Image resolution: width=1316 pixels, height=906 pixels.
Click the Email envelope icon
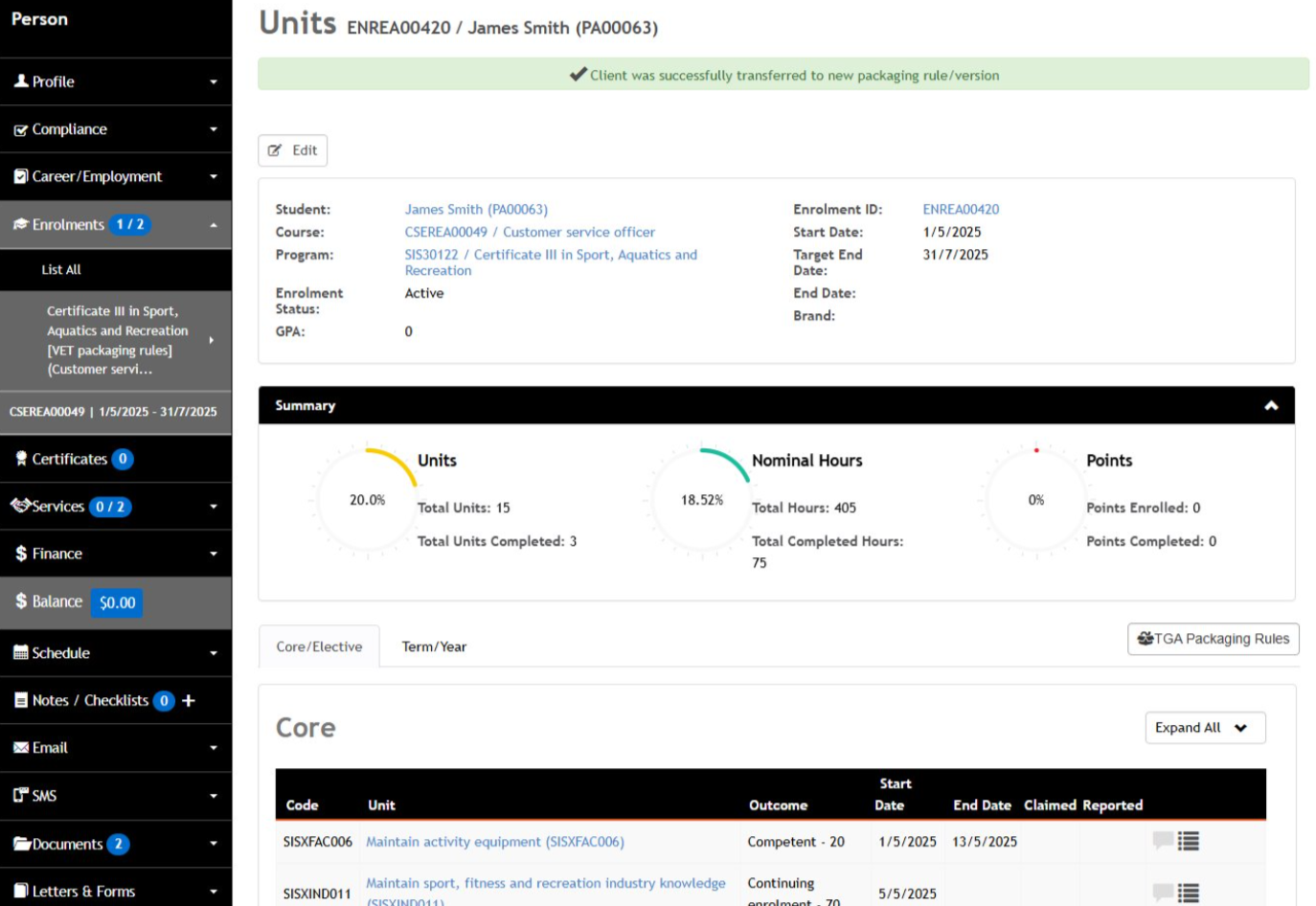click(x=21, y=748)
